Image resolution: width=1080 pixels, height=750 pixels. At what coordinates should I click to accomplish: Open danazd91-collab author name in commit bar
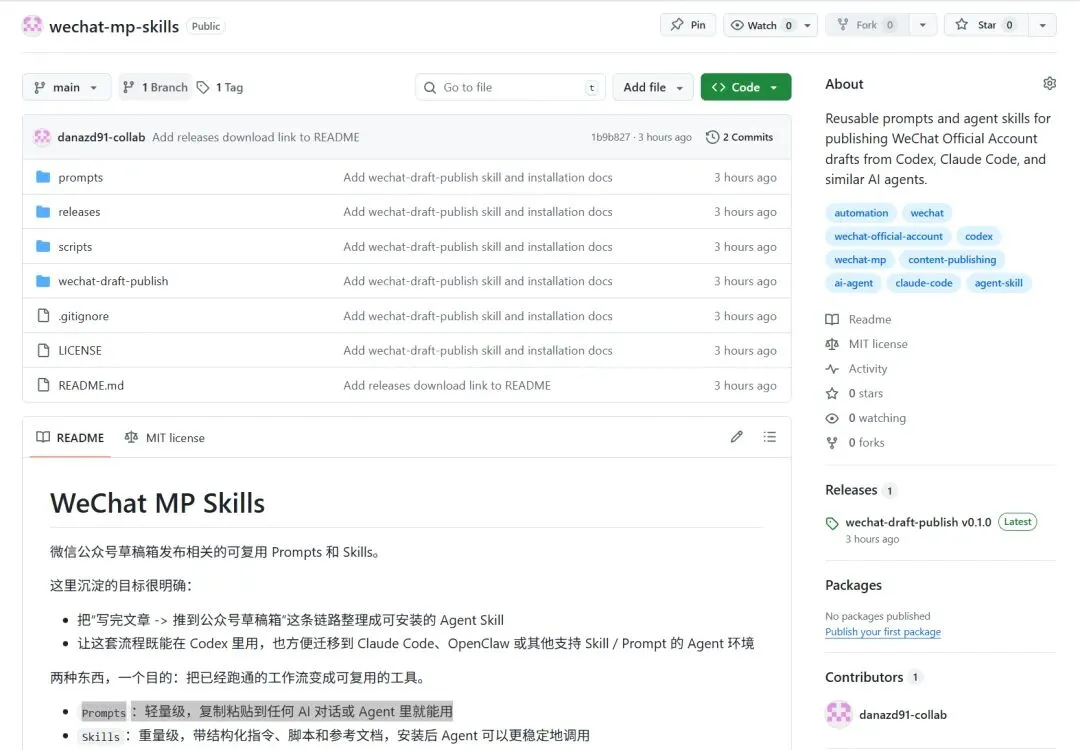101,137
